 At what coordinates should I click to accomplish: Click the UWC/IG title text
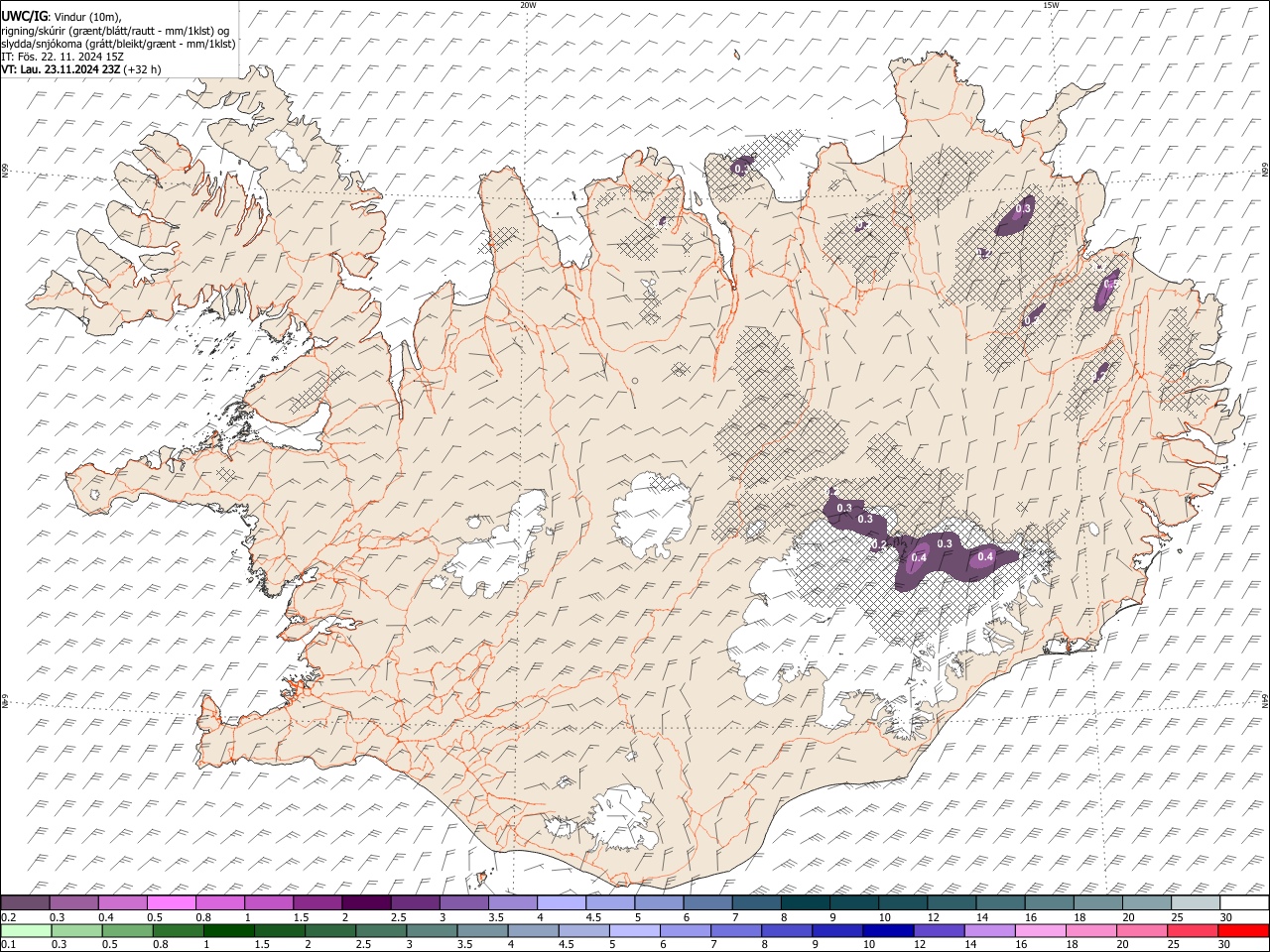pos(24,15)
